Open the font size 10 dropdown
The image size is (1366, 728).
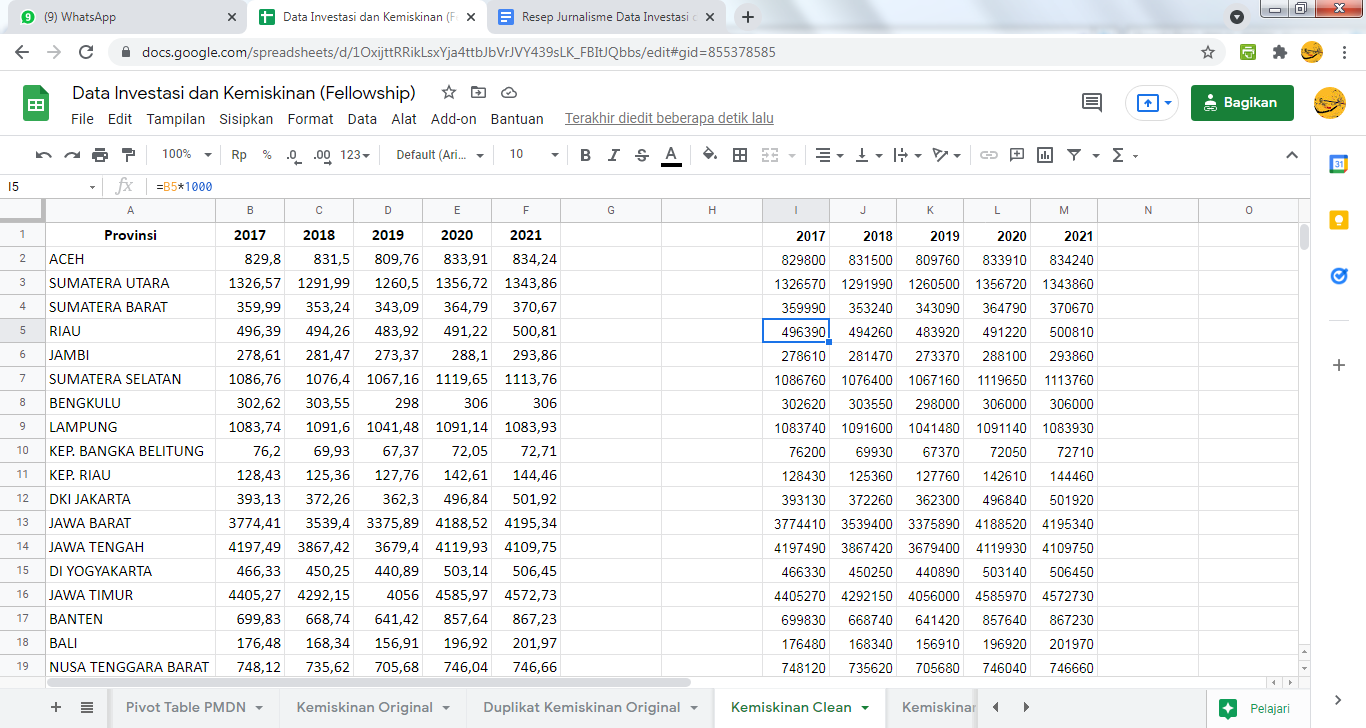pos(533,155)
